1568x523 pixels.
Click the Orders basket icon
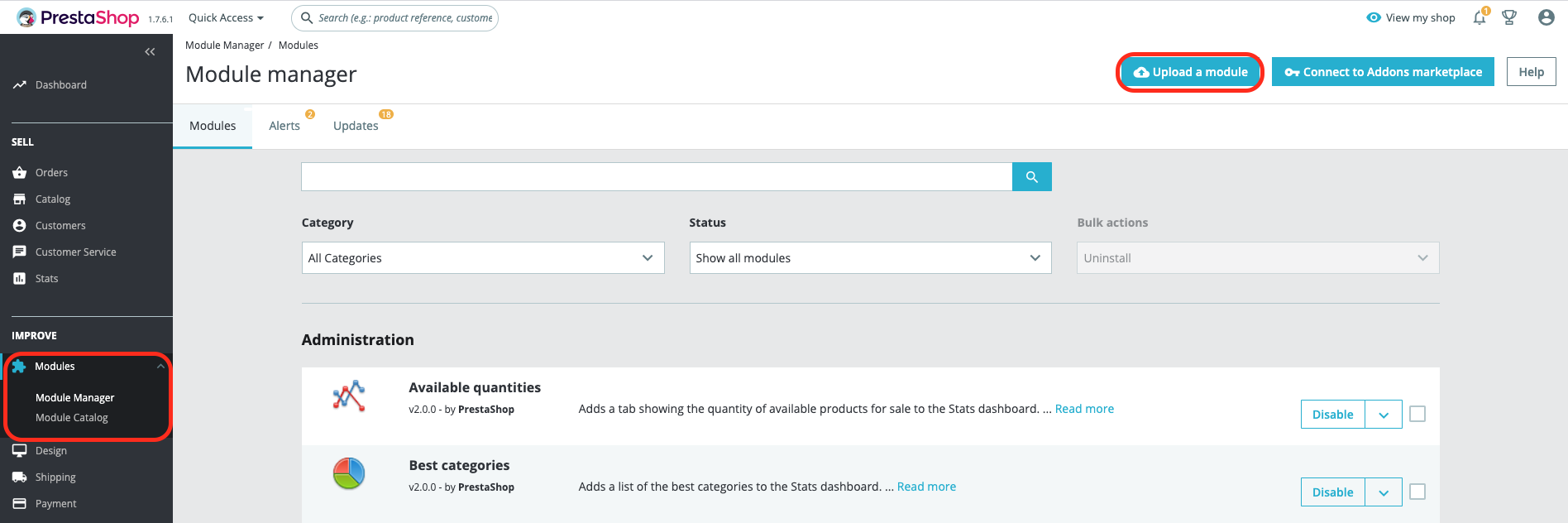click(20, 173)
